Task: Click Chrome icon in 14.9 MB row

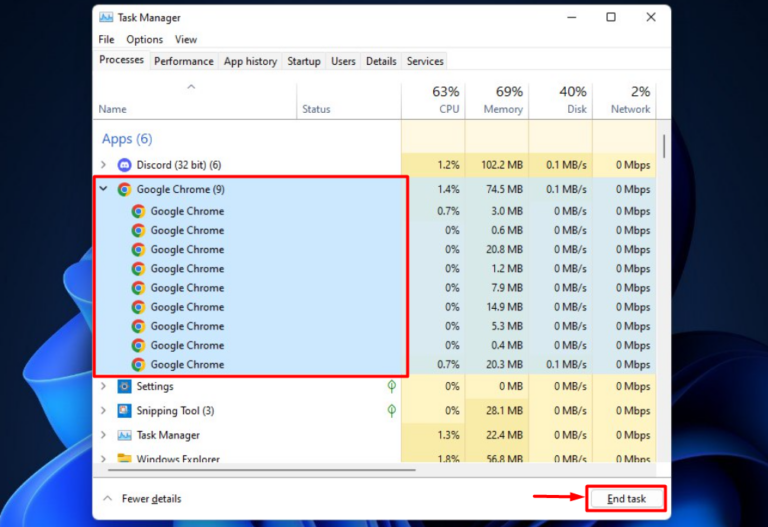Action: pyautogui.click(x=139, y=307)
